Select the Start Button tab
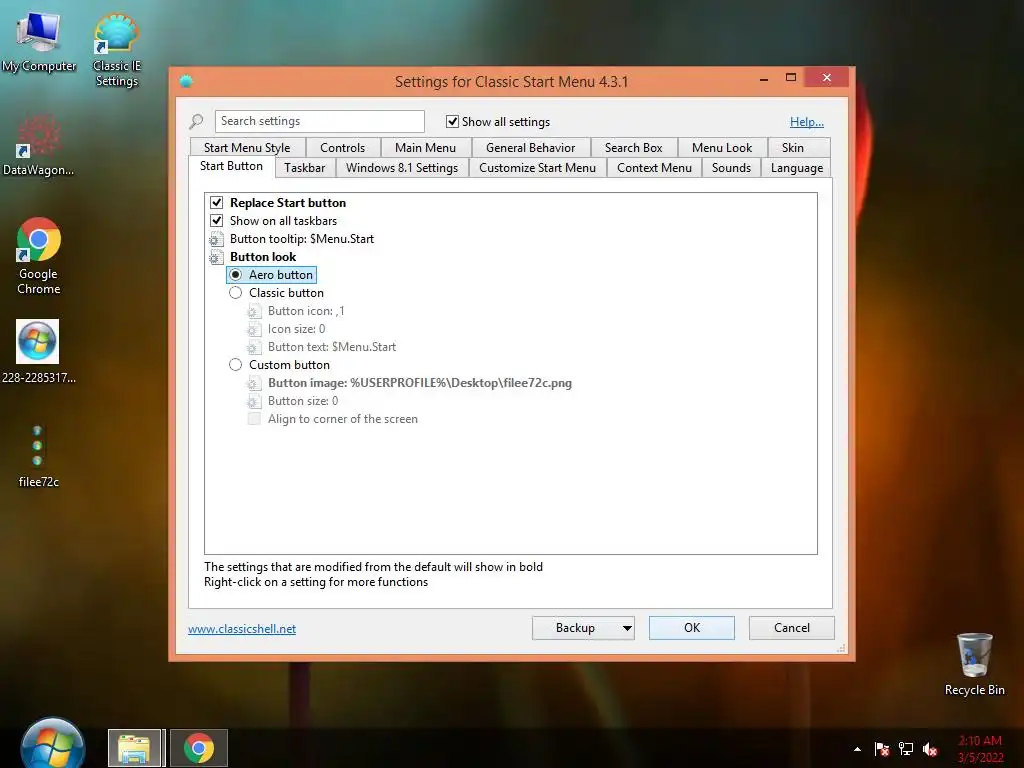 click(231, 166)
